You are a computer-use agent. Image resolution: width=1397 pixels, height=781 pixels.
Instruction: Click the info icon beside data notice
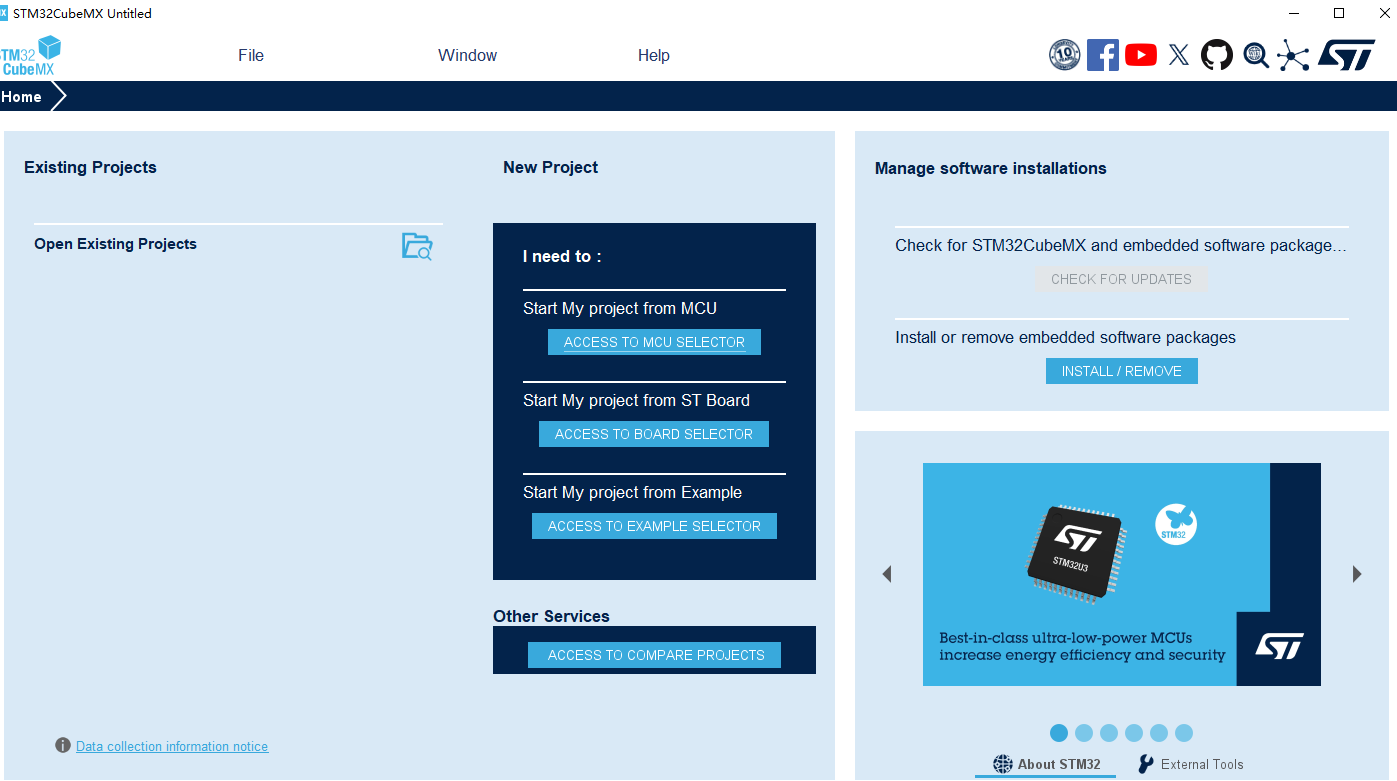[63, 745]
